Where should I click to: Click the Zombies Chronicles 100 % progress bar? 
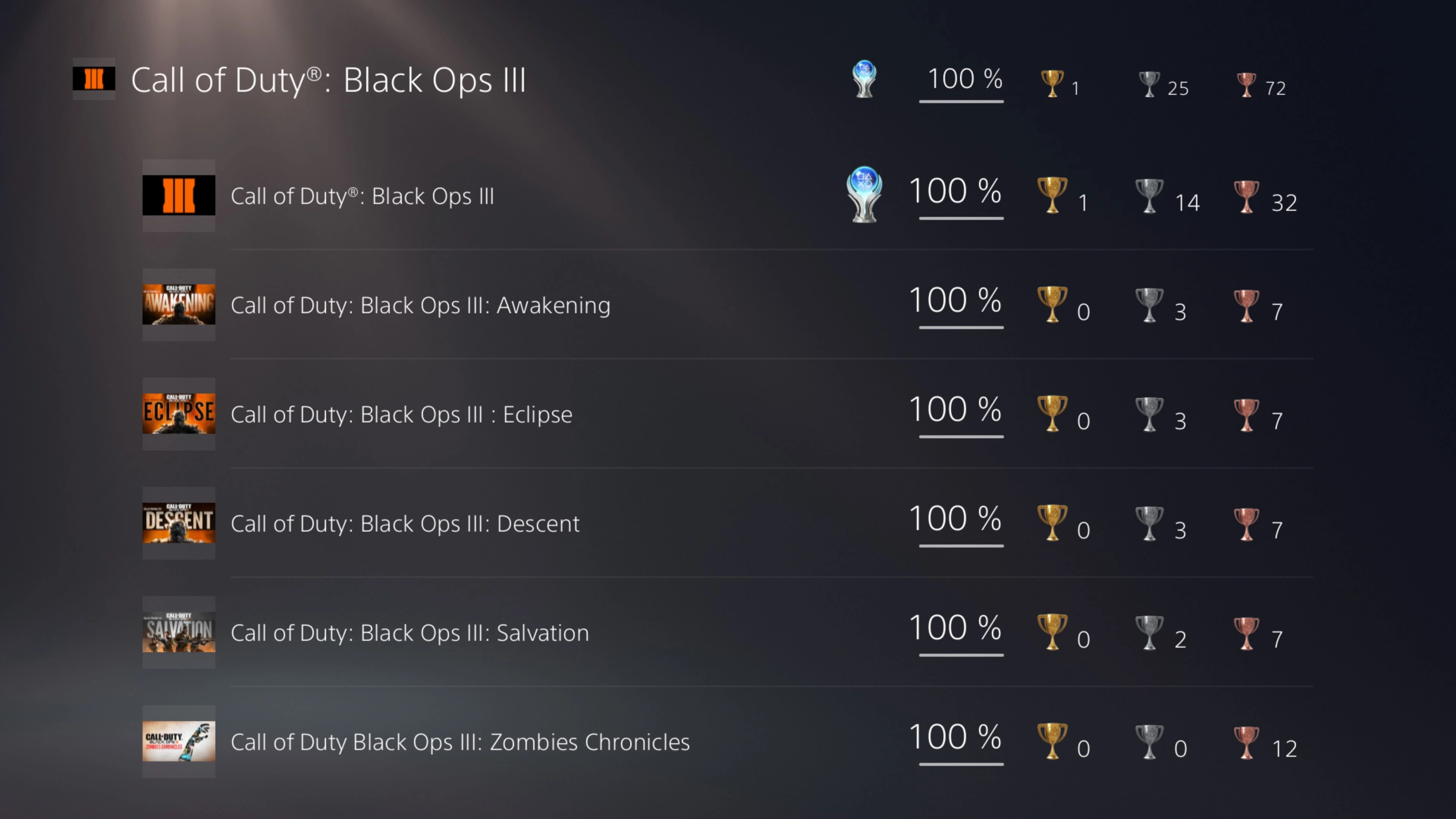(x=961, y=764)
